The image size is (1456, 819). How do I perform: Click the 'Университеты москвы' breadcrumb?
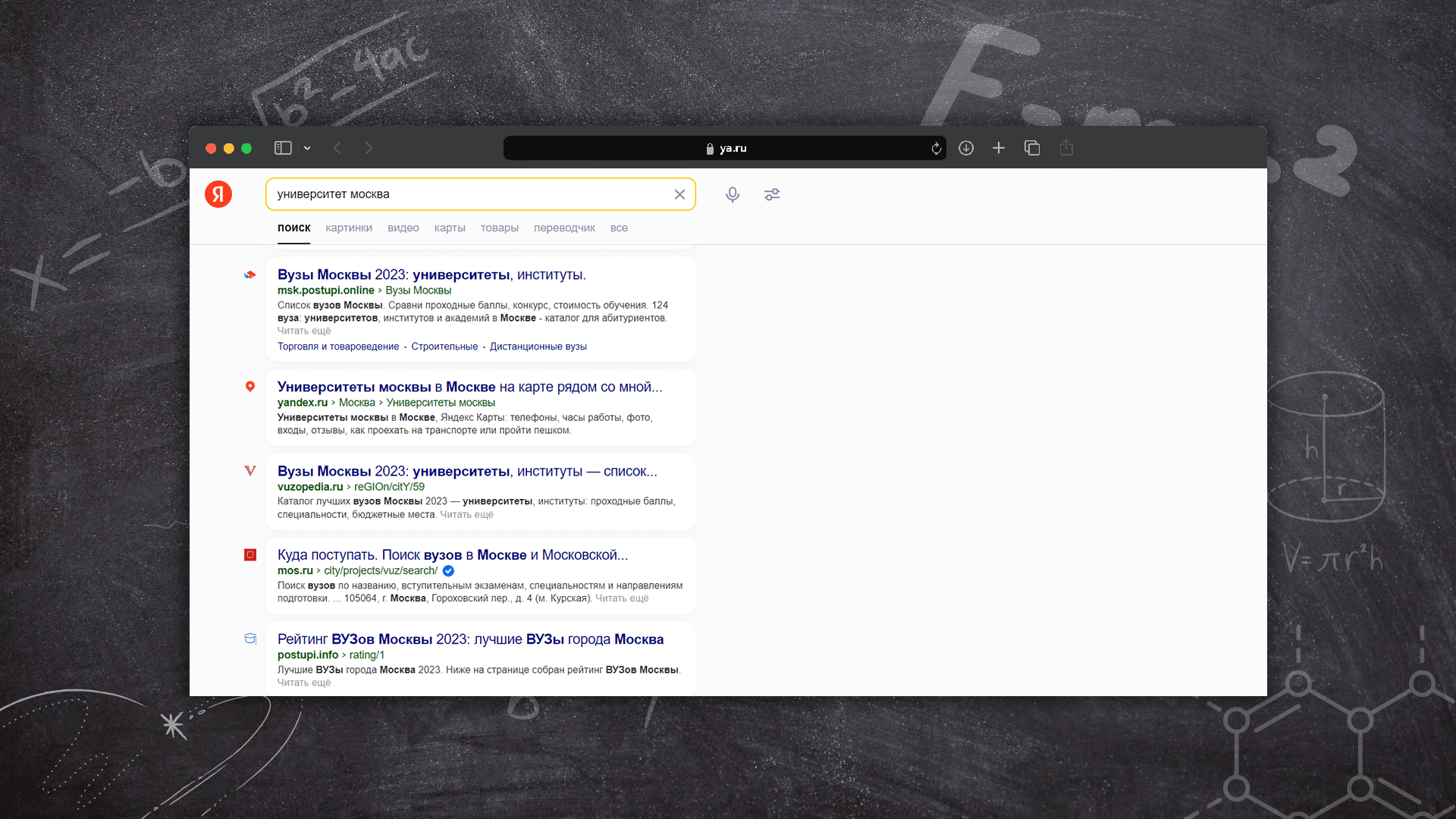pos(441,403)
